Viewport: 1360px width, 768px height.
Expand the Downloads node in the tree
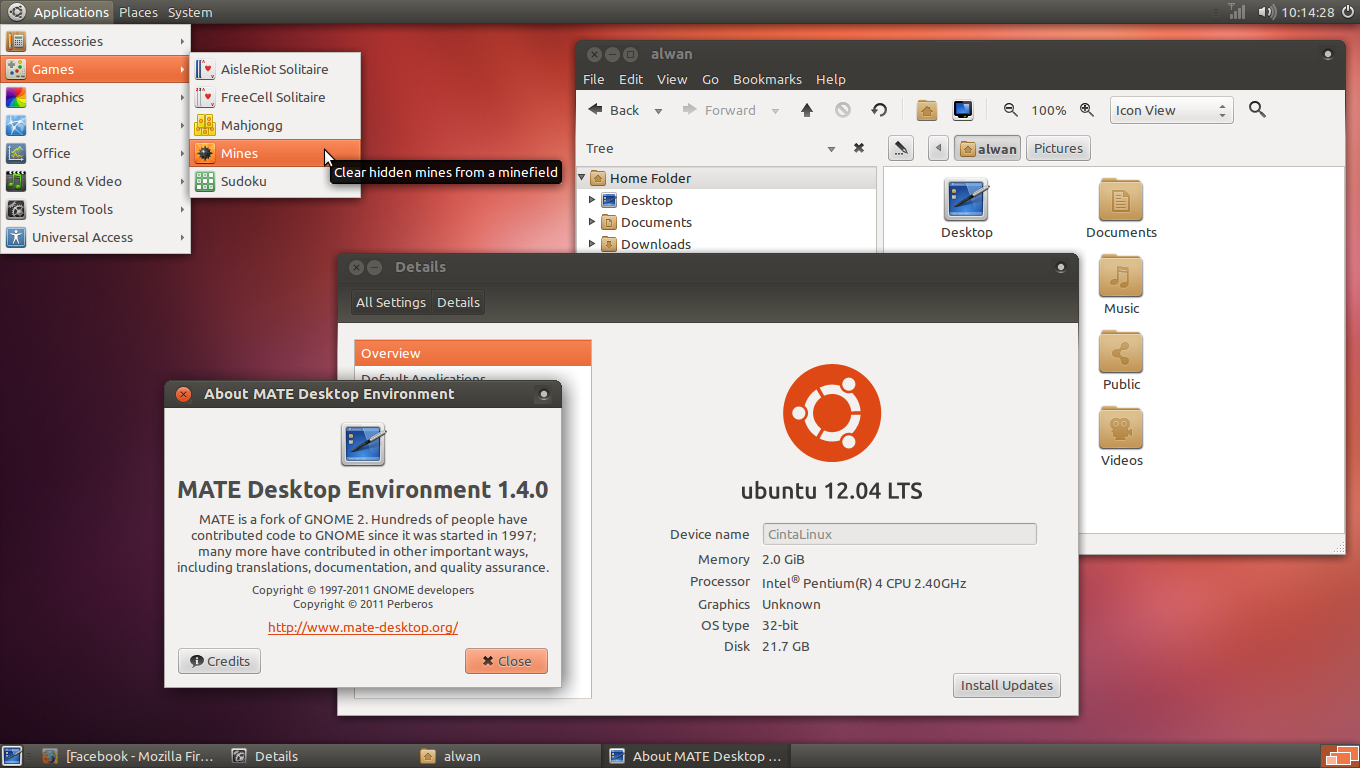[x=592, y=244]
